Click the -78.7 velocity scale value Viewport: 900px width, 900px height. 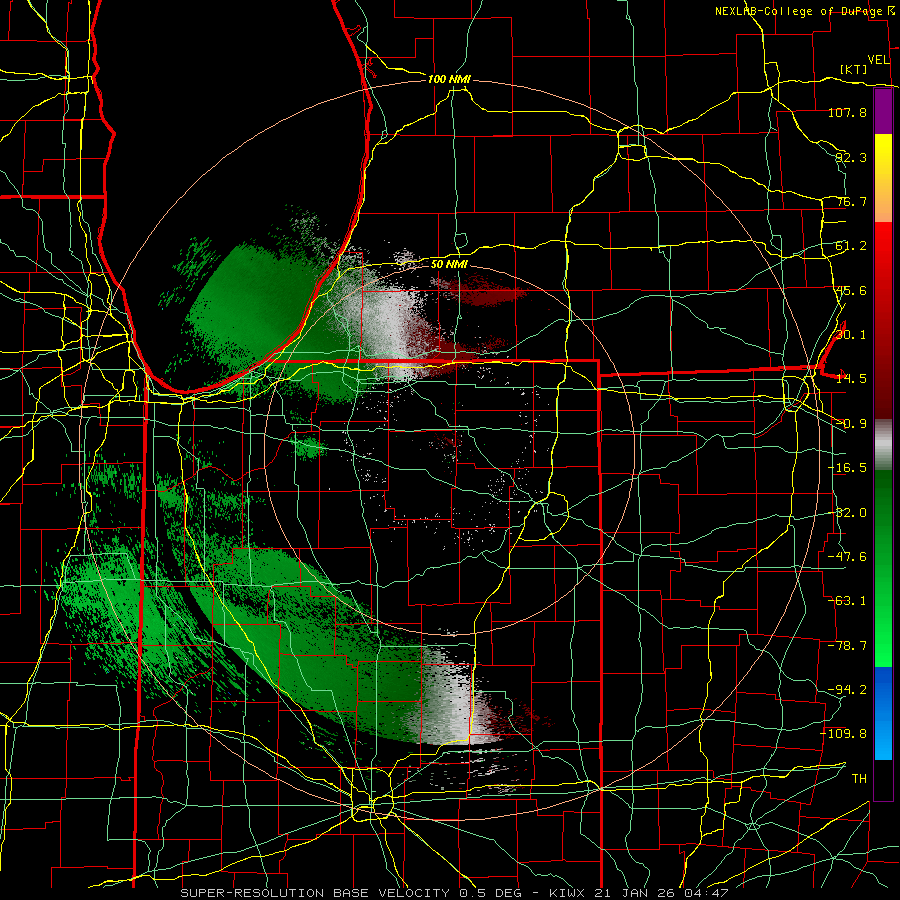[847, 646]
